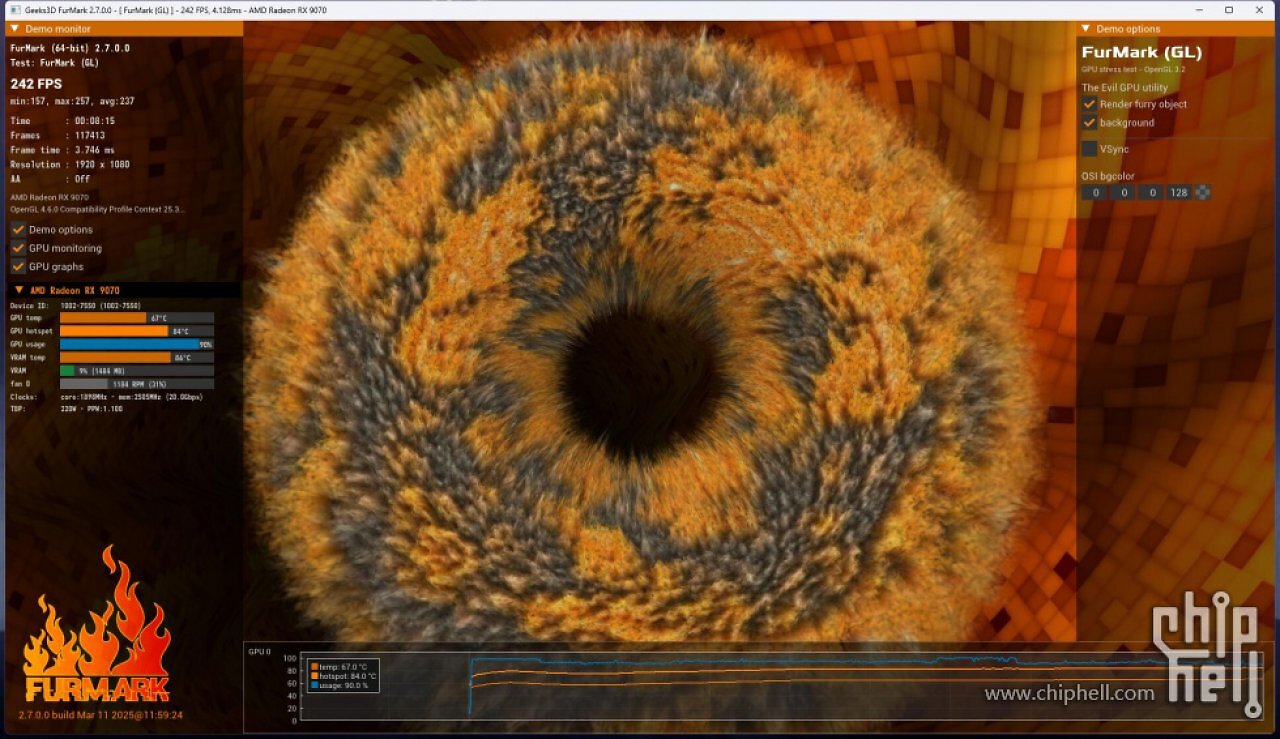The width and height of the screenshot is (1280, 739).
Task: Close the FurMark window
Action: [1258, 10]
